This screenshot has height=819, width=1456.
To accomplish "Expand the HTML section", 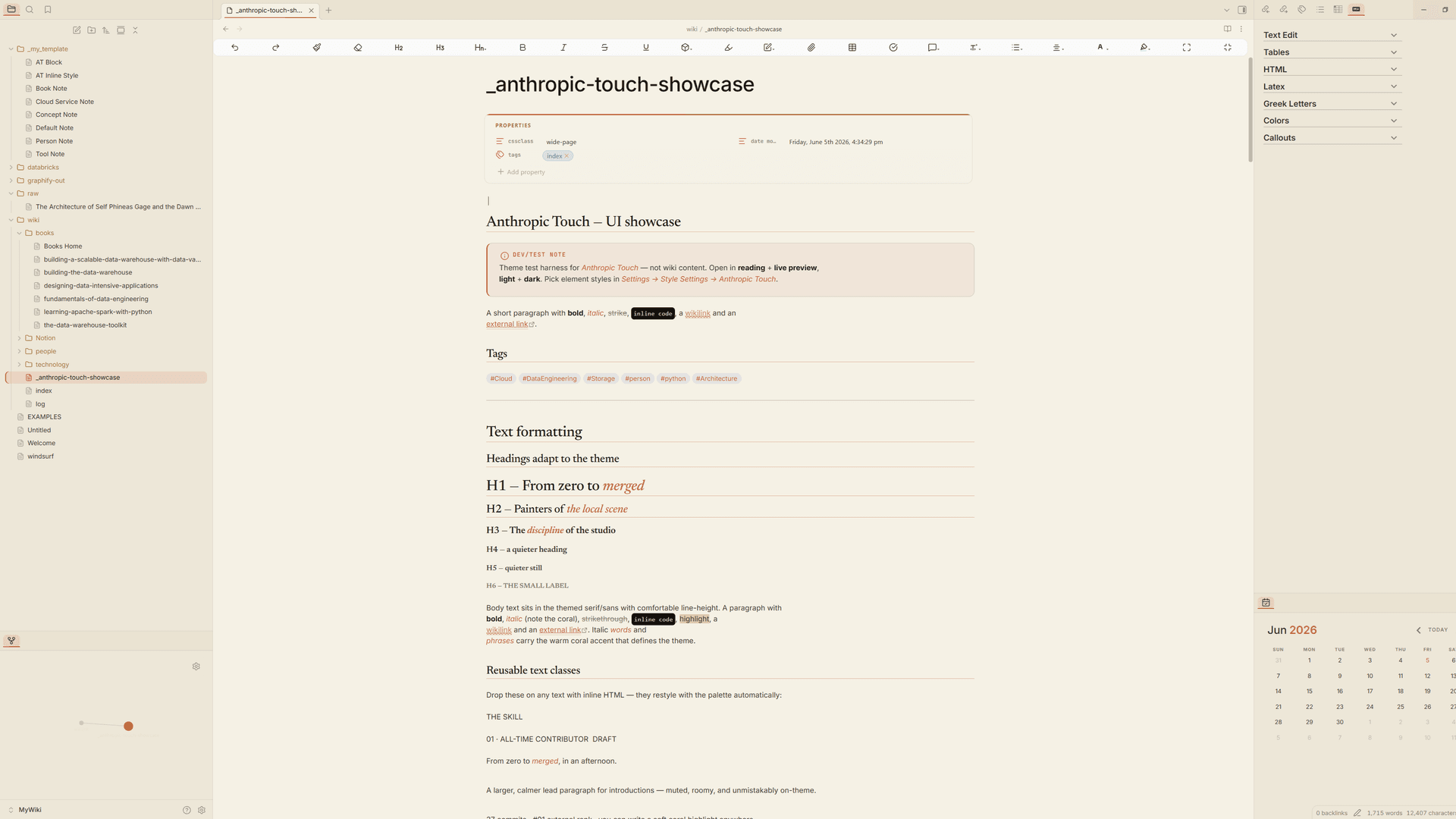I will (1331, 69).
